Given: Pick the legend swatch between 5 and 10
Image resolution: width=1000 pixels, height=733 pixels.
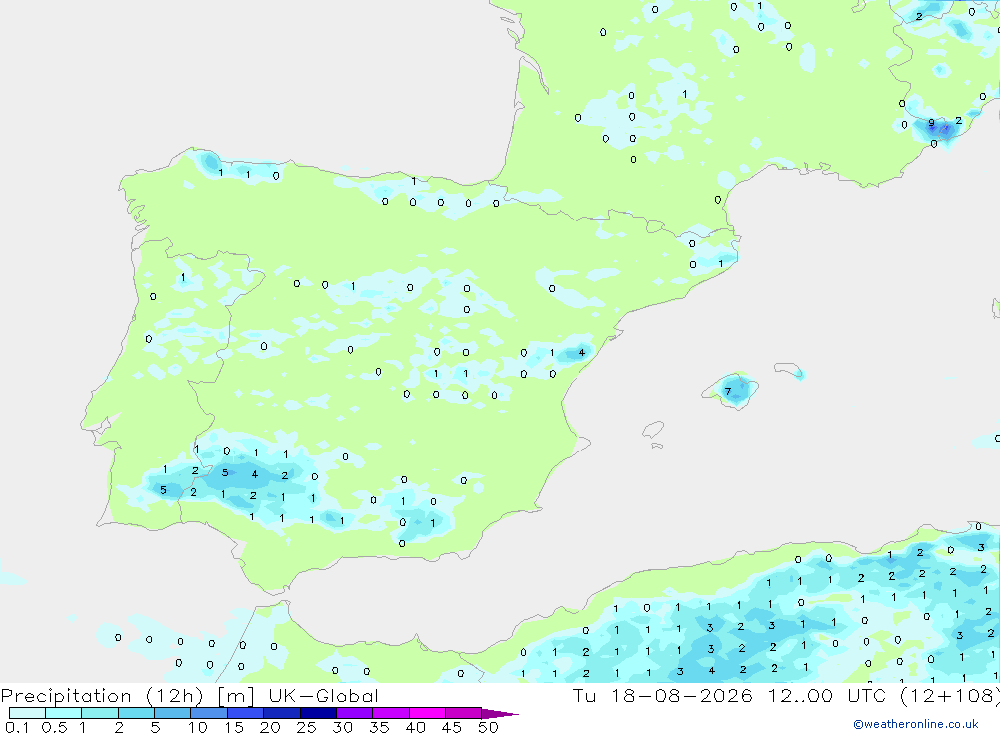Looking at the screenshot, I should pos(172,713).
